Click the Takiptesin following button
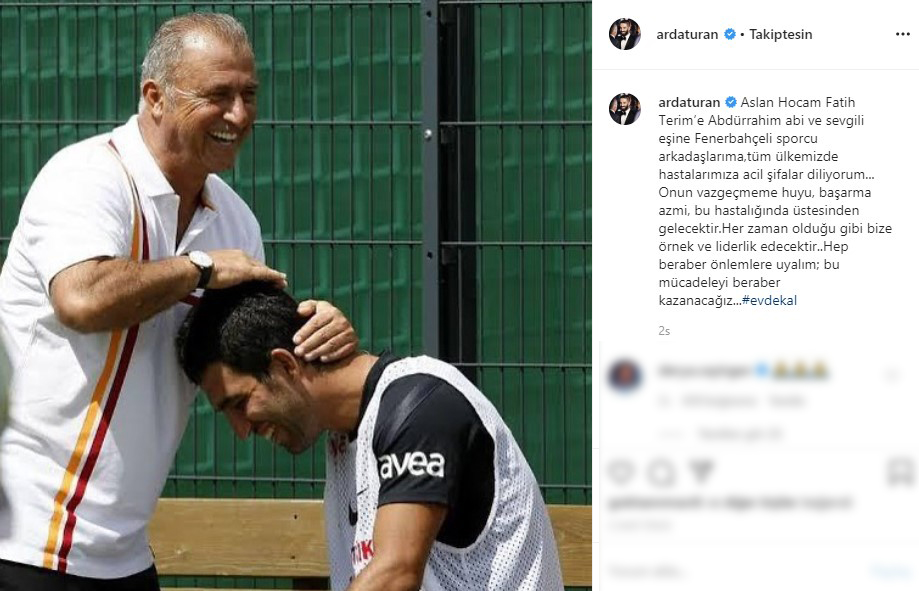This screenshot has width=919, height=591. [x=781, y=35]
